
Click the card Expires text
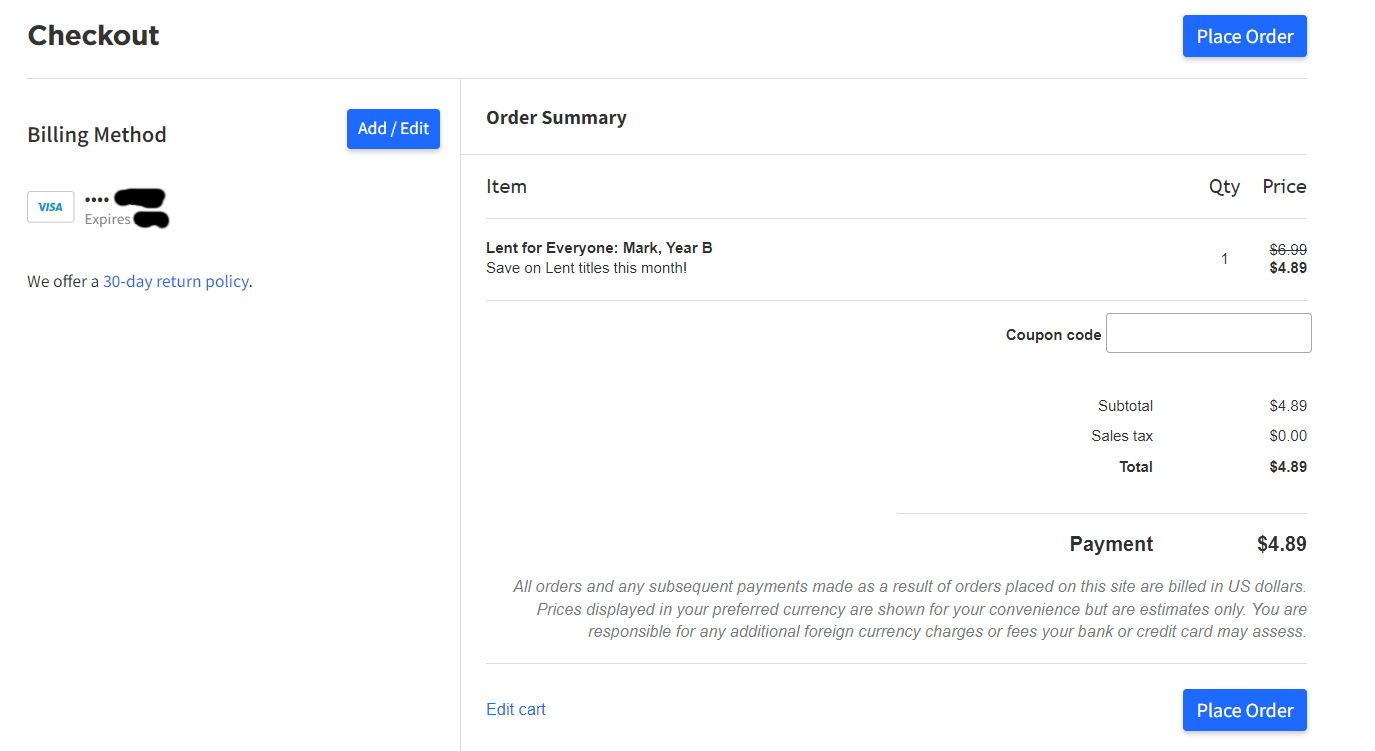click(x=107, y=220)
